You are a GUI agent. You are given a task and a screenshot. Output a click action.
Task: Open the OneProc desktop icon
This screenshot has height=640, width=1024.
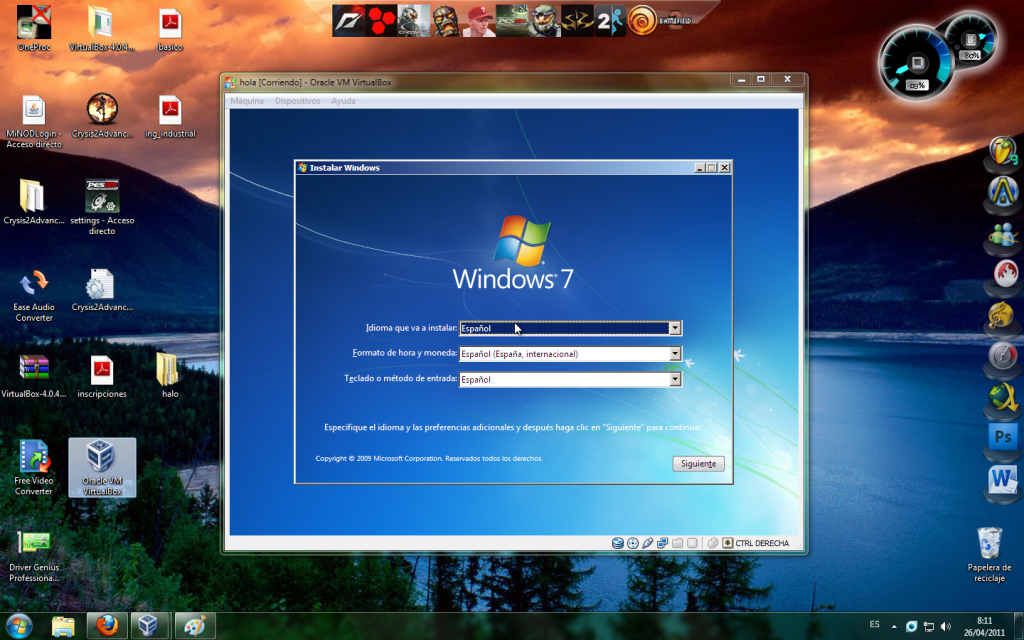(34, 28)
